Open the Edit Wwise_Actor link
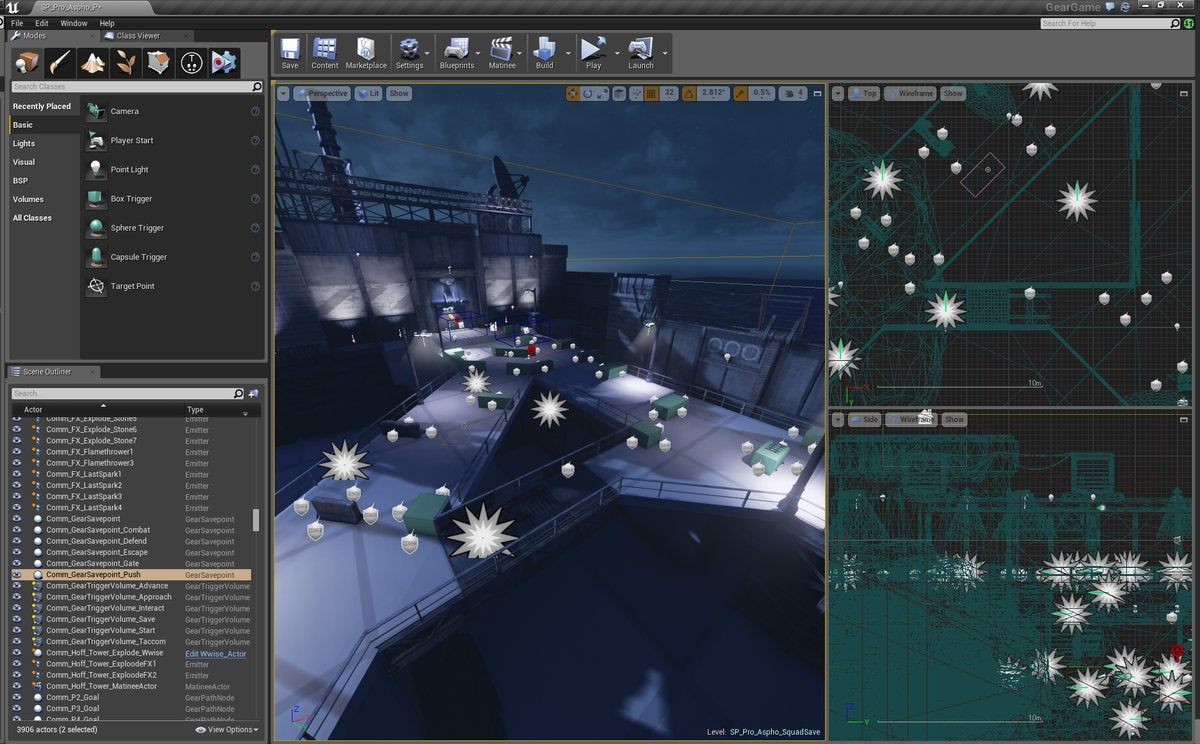Image resolution: width=1200 pixels, height=744 pixels. point(216,653)
